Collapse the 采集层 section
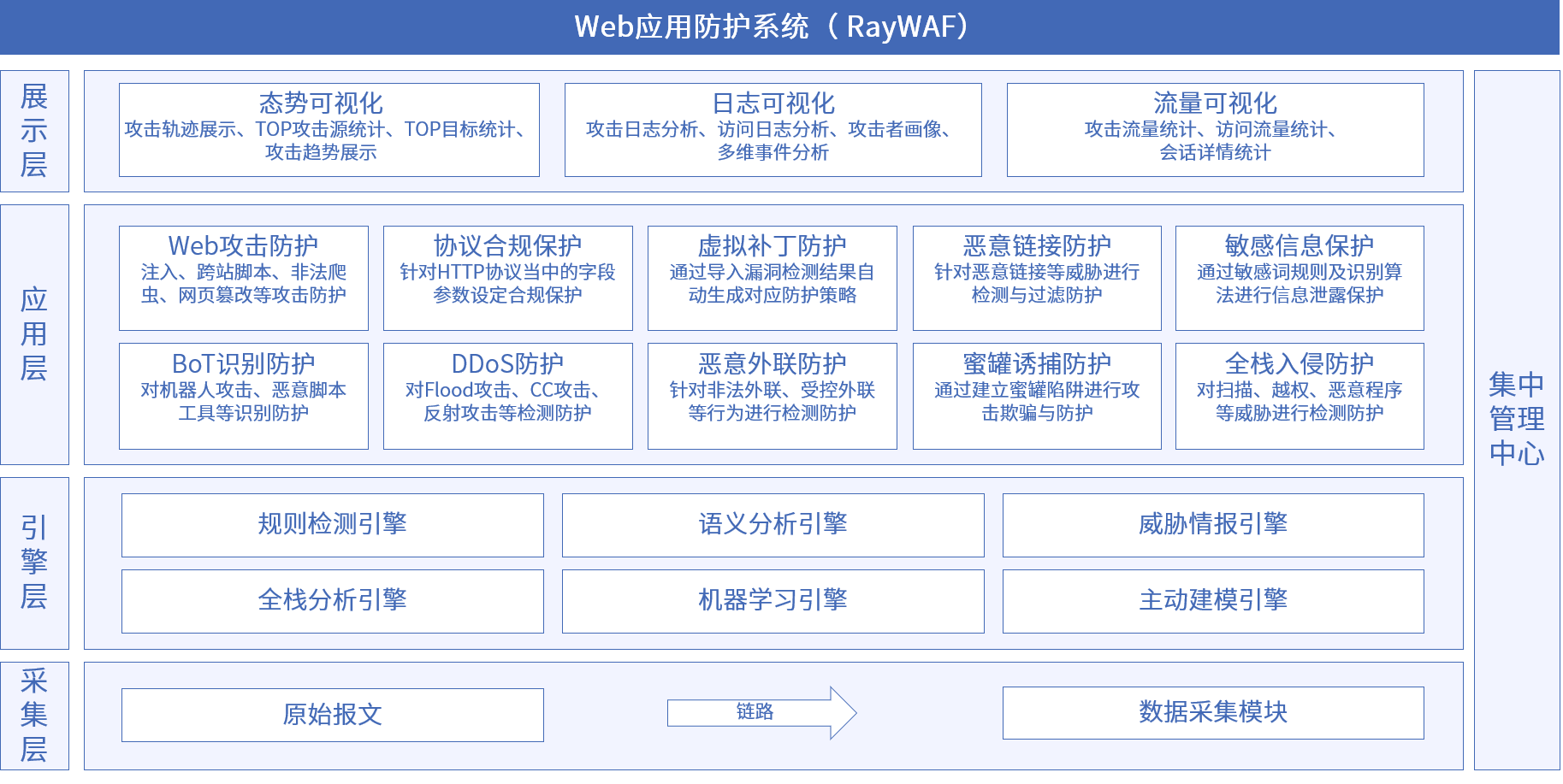This screenshot has width=1563, height=784. point(35,715)
